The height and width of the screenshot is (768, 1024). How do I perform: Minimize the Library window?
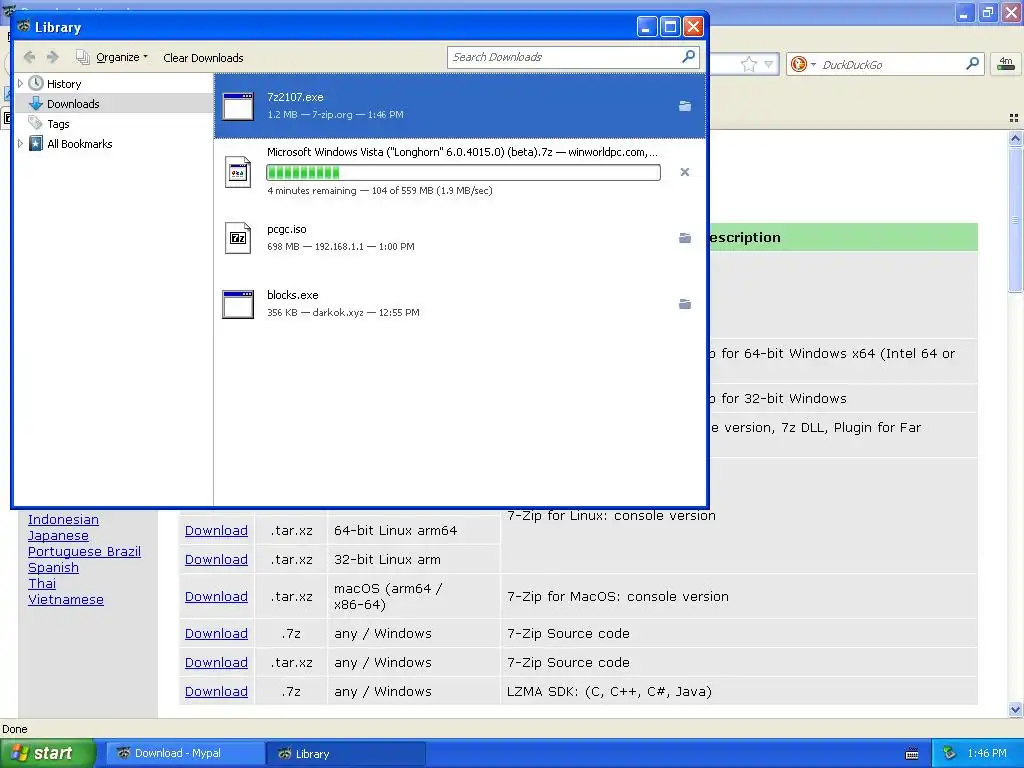(x=647, y=27)
